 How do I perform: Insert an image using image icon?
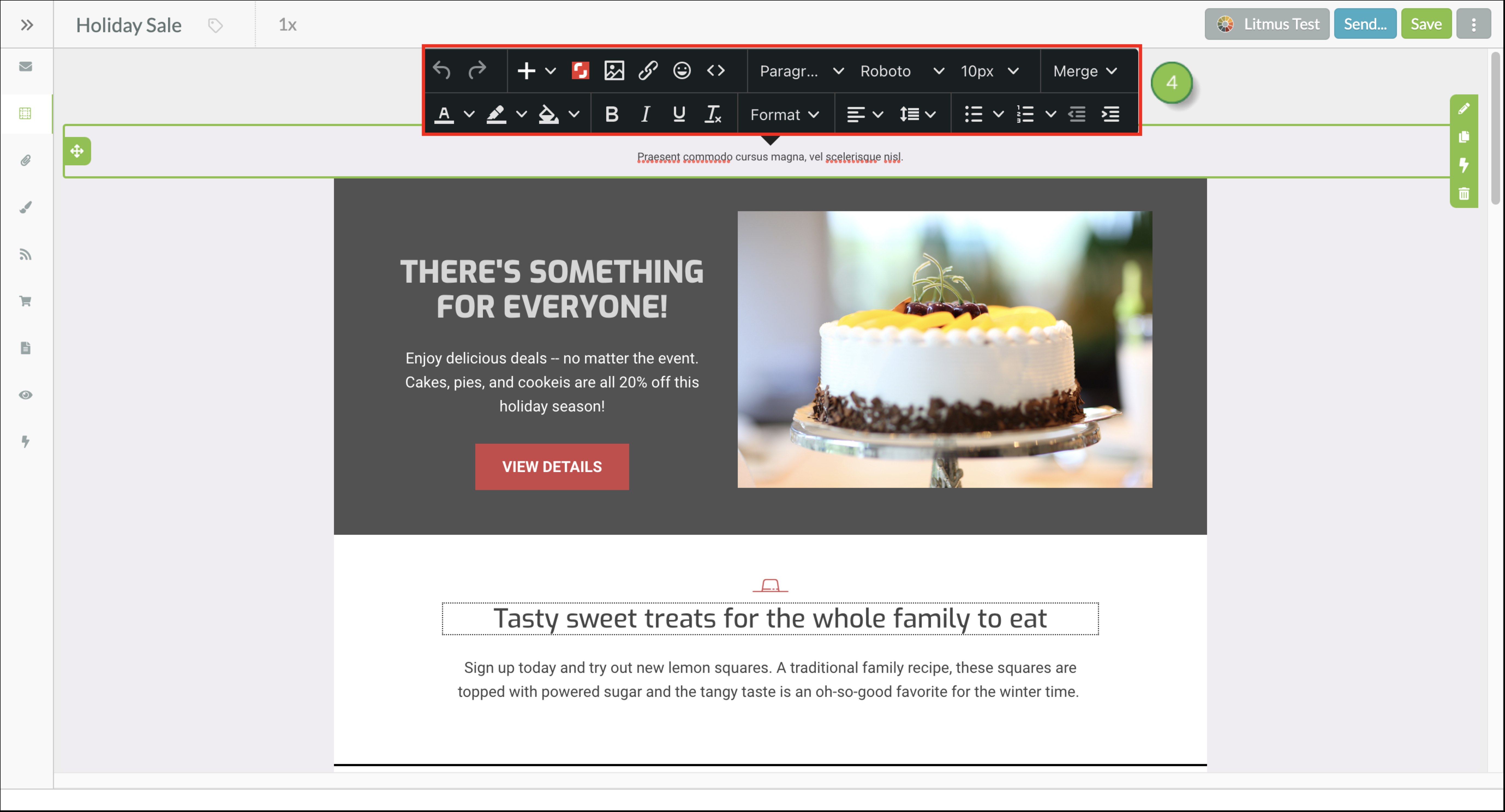(614, 71)
